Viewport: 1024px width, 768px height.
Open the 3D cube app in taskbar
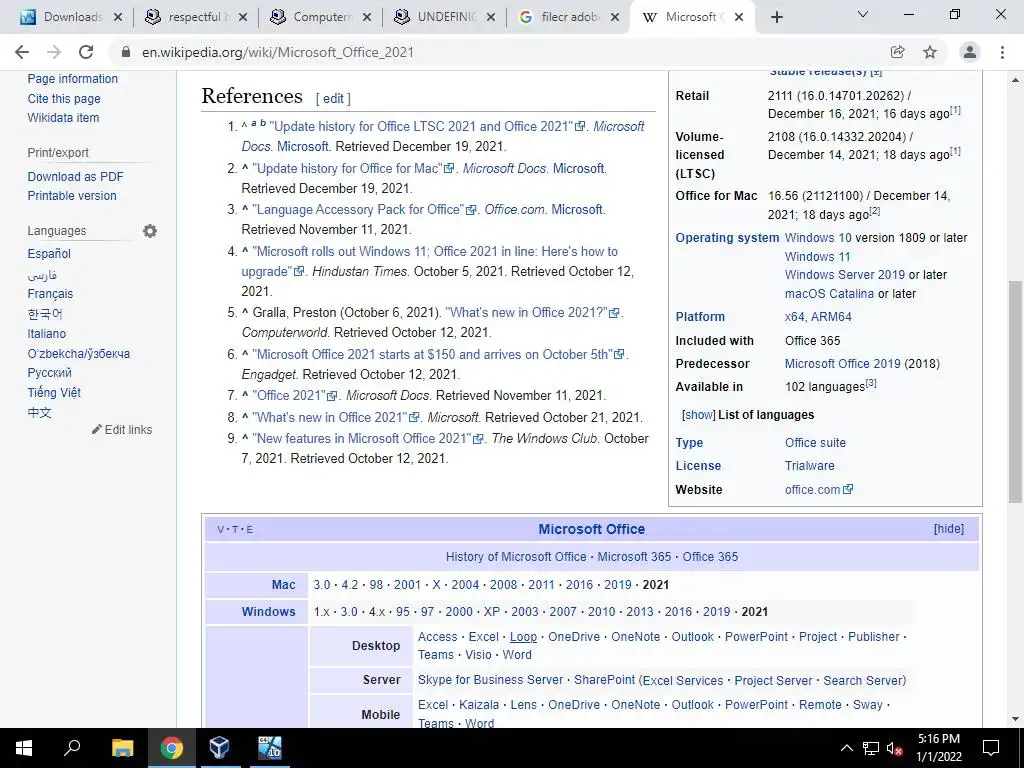pyautogui.click(x=219, y=748)
